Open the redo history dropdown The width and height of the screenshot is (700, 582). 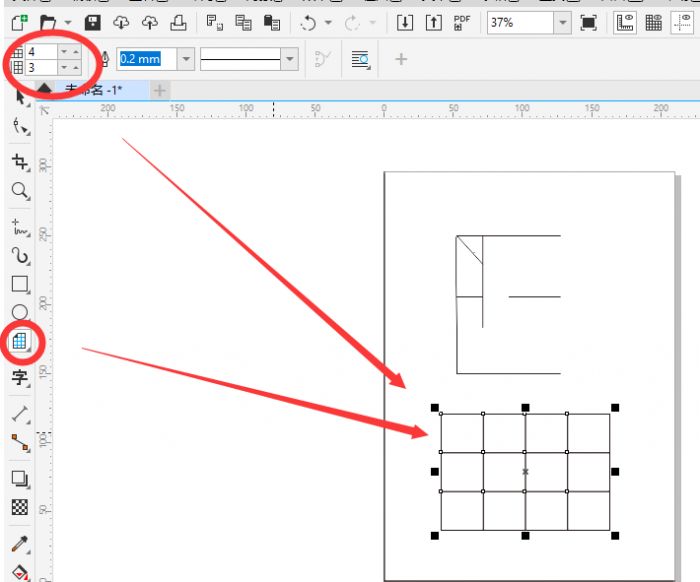(372, 22)
